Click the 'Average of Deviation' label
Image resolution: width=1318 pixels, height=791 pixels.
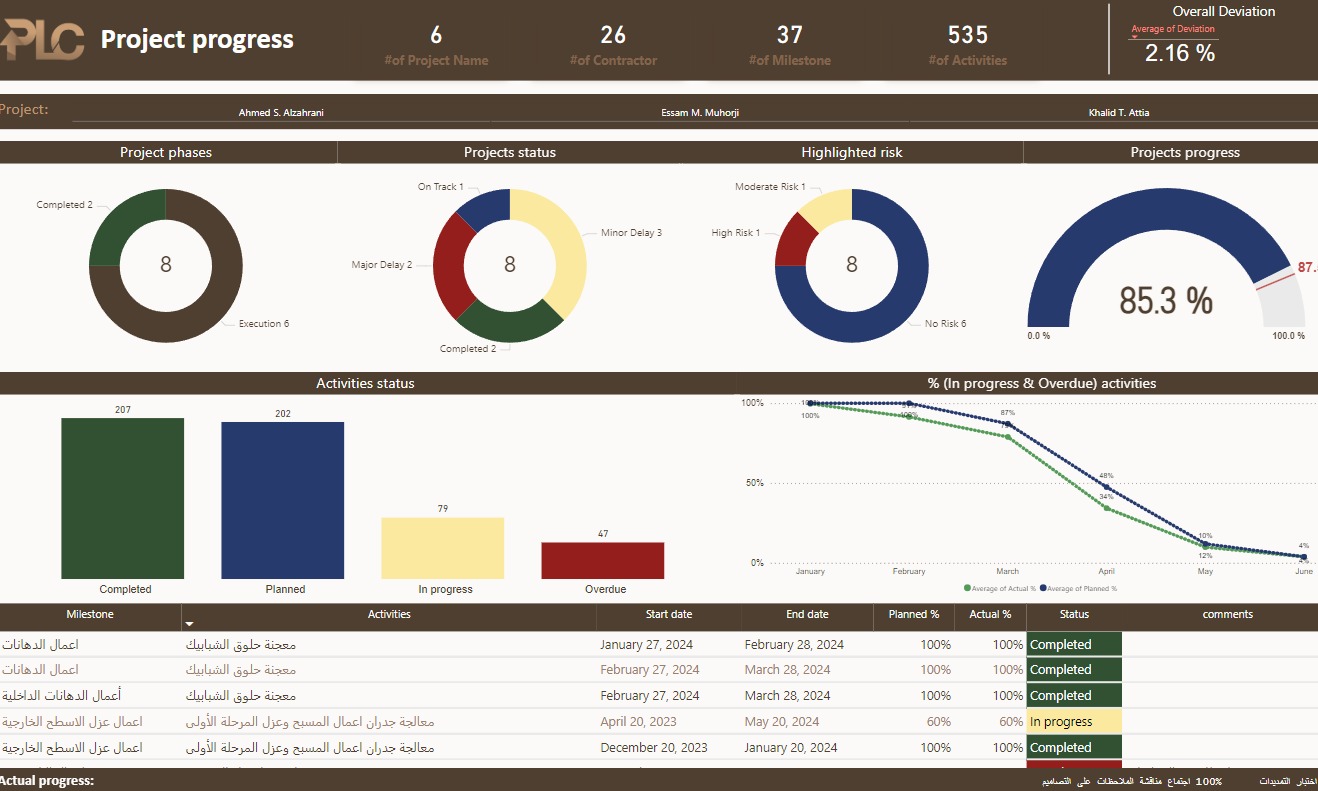pyautogui.click(x=1173, y=29)
